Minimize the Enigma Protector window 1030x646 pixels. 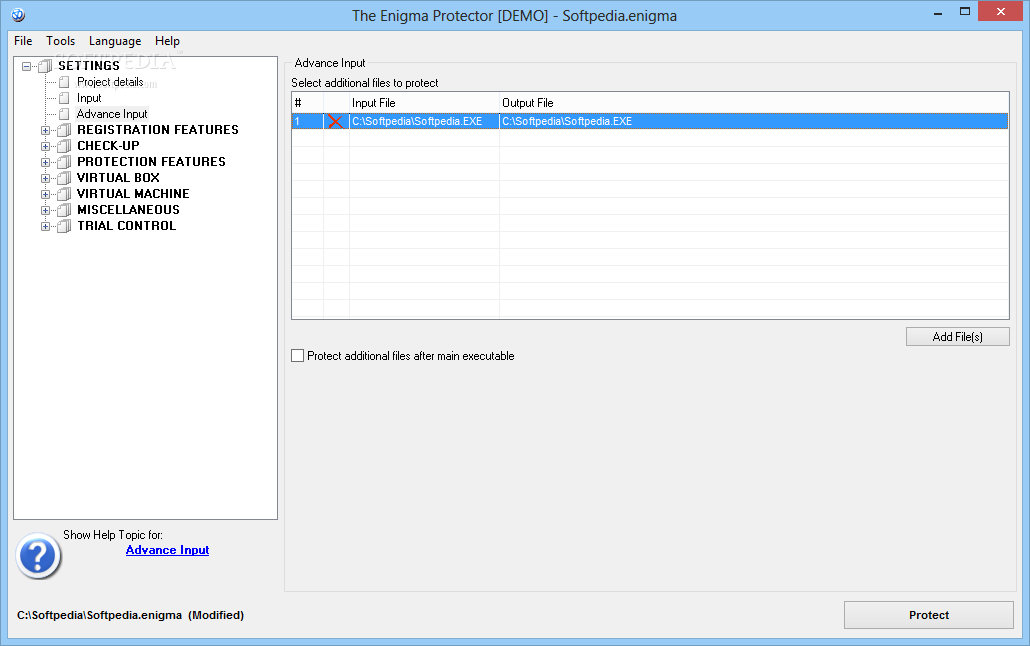pos(938,12)
